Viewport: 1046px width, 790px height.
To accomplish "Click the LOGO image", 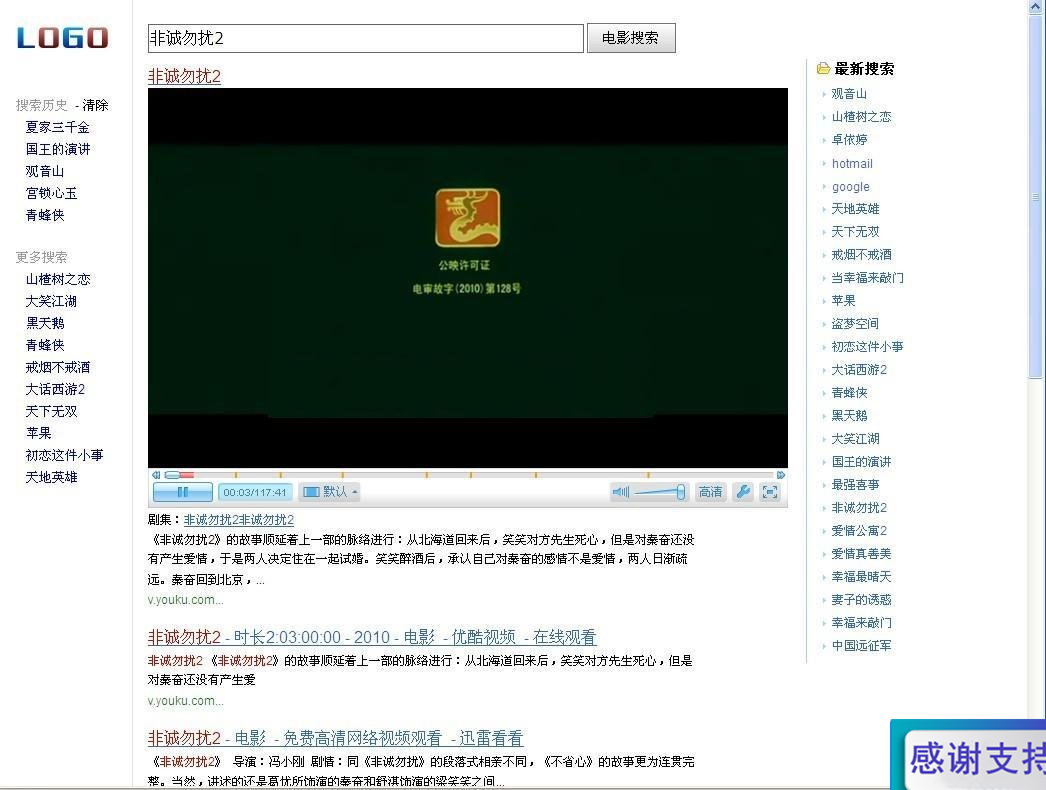I will pyautogui.click(x=62, y=38).
